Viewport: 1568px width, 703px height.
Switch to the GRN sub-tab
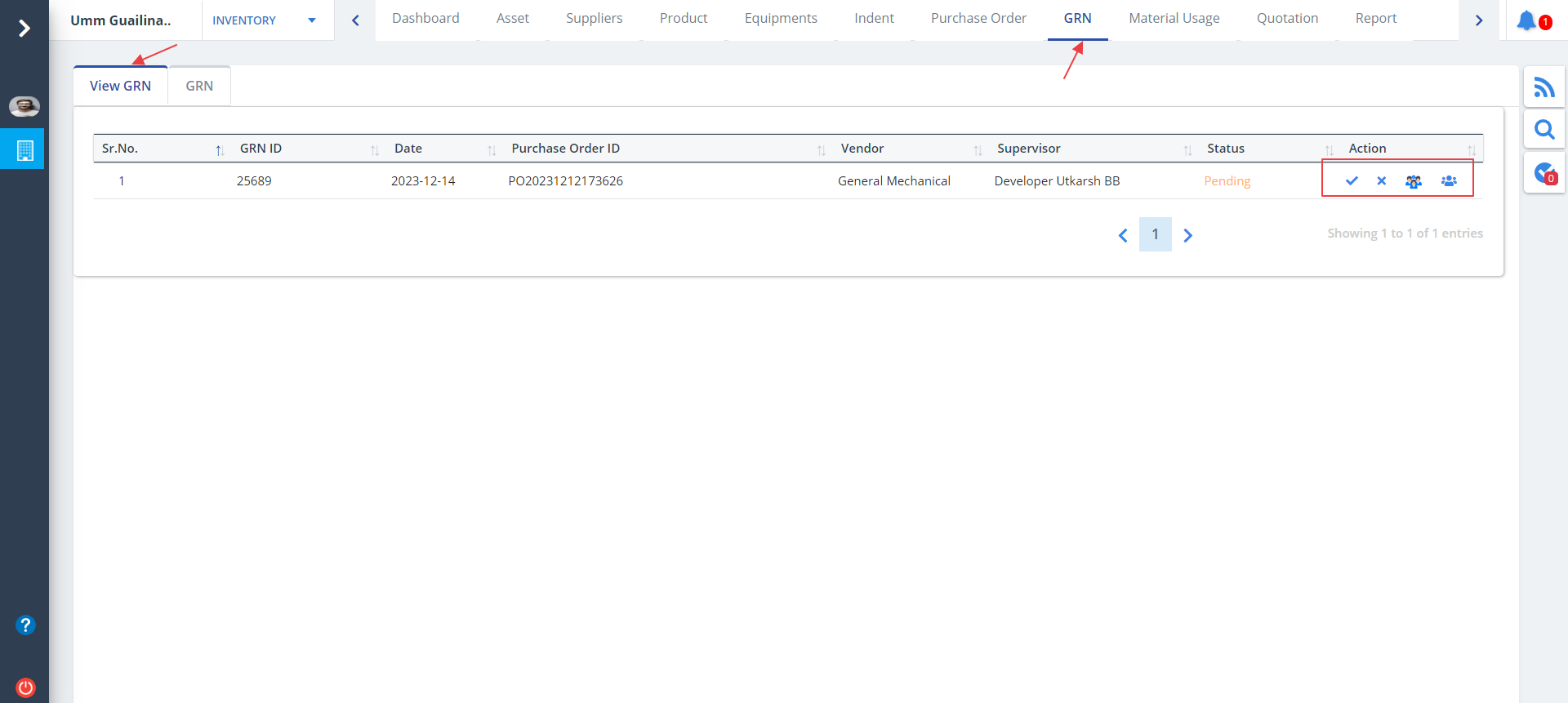pos(199,86)
